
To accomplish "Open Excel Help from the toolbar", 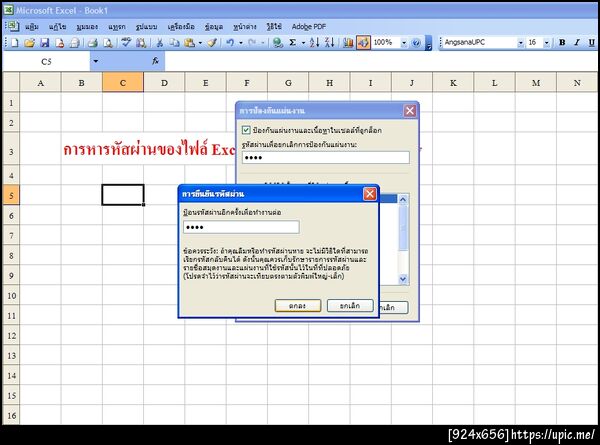I will click(x=416, y=42).
